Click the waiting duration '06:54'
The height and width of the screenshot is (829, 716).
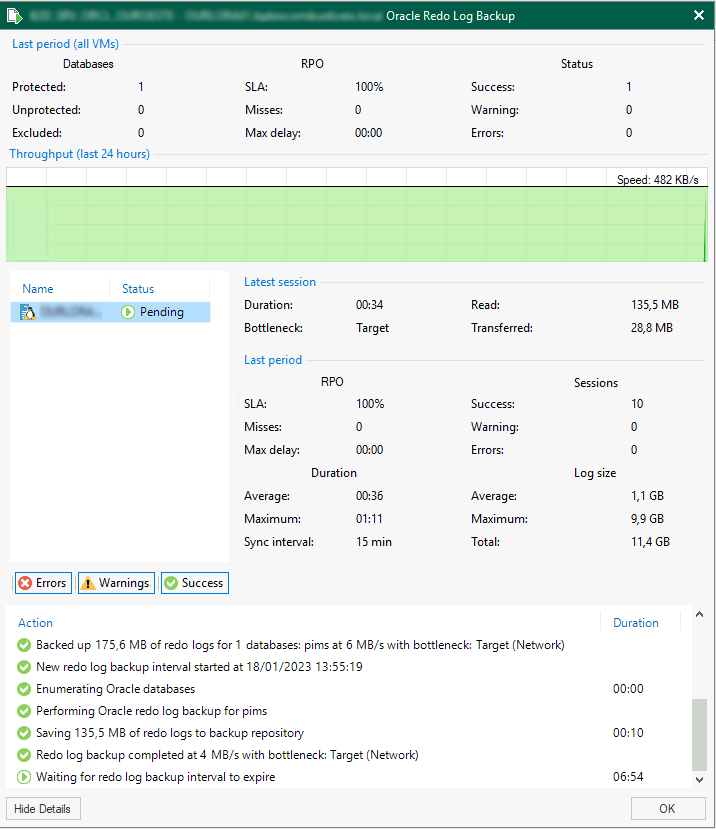[628, 777]
